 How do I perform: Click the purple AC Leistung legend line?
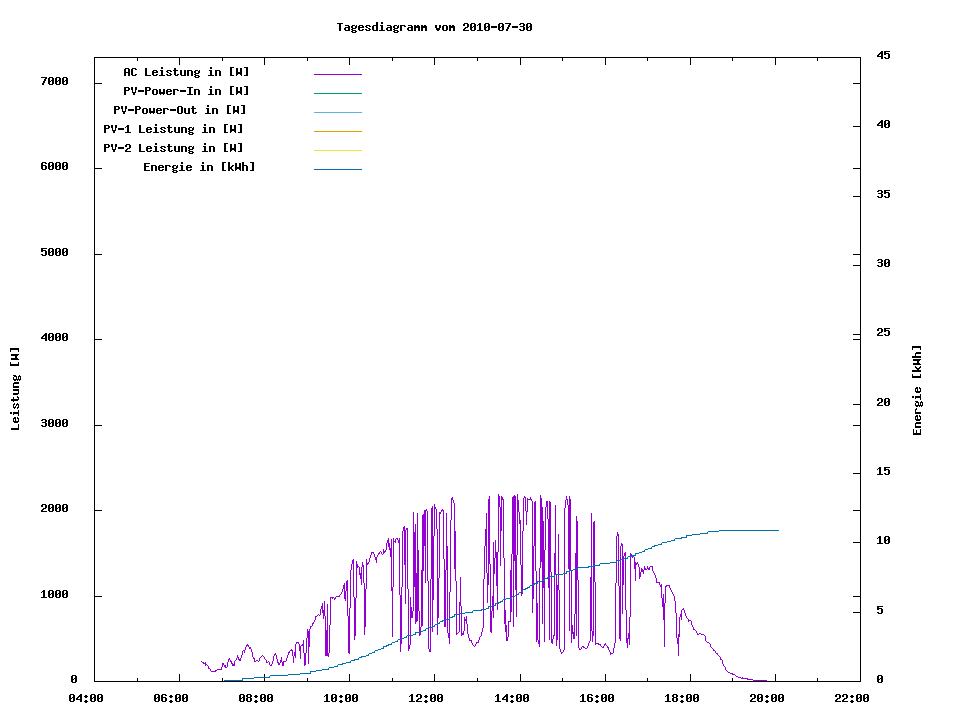(x=337, y=74)
